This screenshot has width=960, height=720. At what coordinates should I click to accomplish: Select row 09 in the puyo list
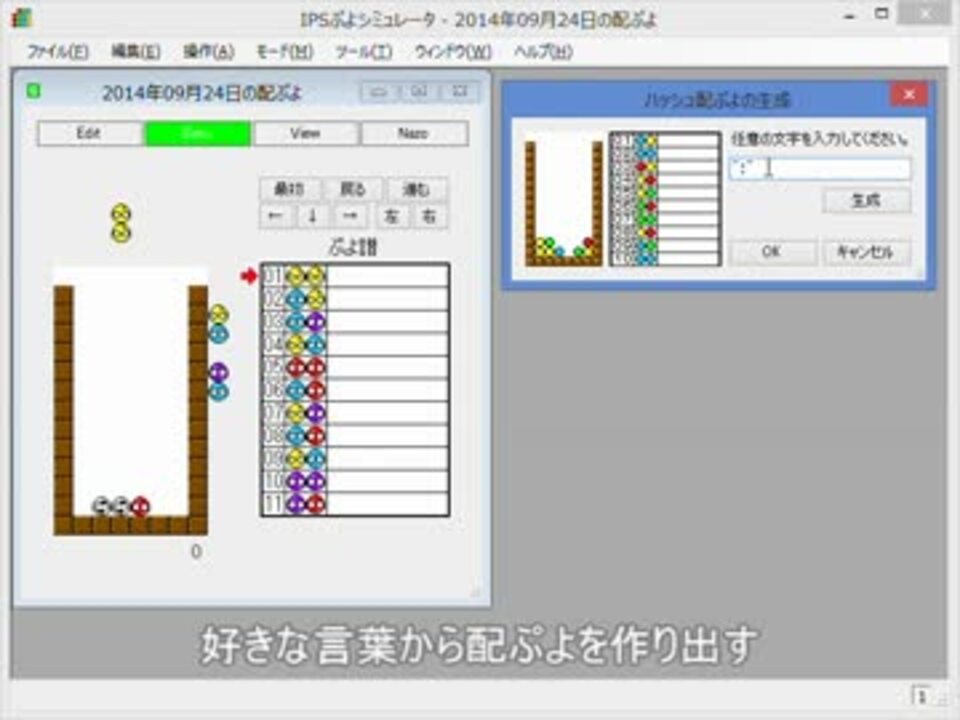(x=355, y=459)
